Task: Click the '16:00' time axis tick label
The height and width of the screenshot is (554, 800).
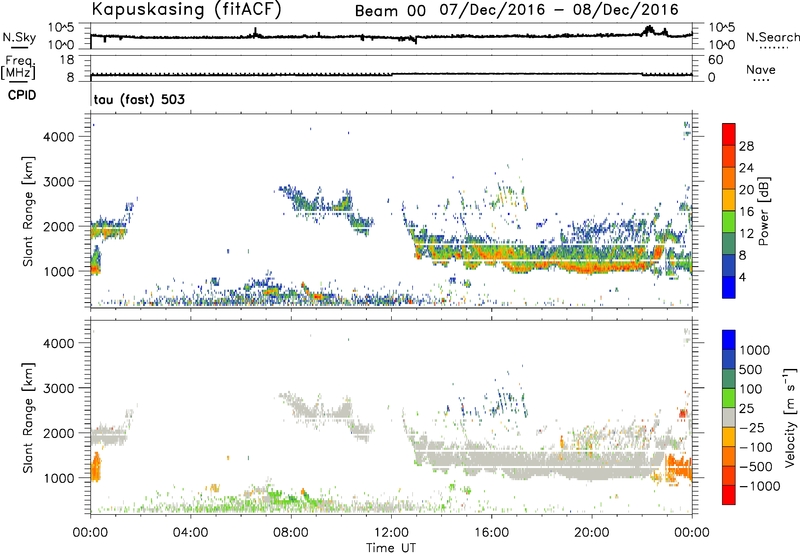Action: click(491, 533)
